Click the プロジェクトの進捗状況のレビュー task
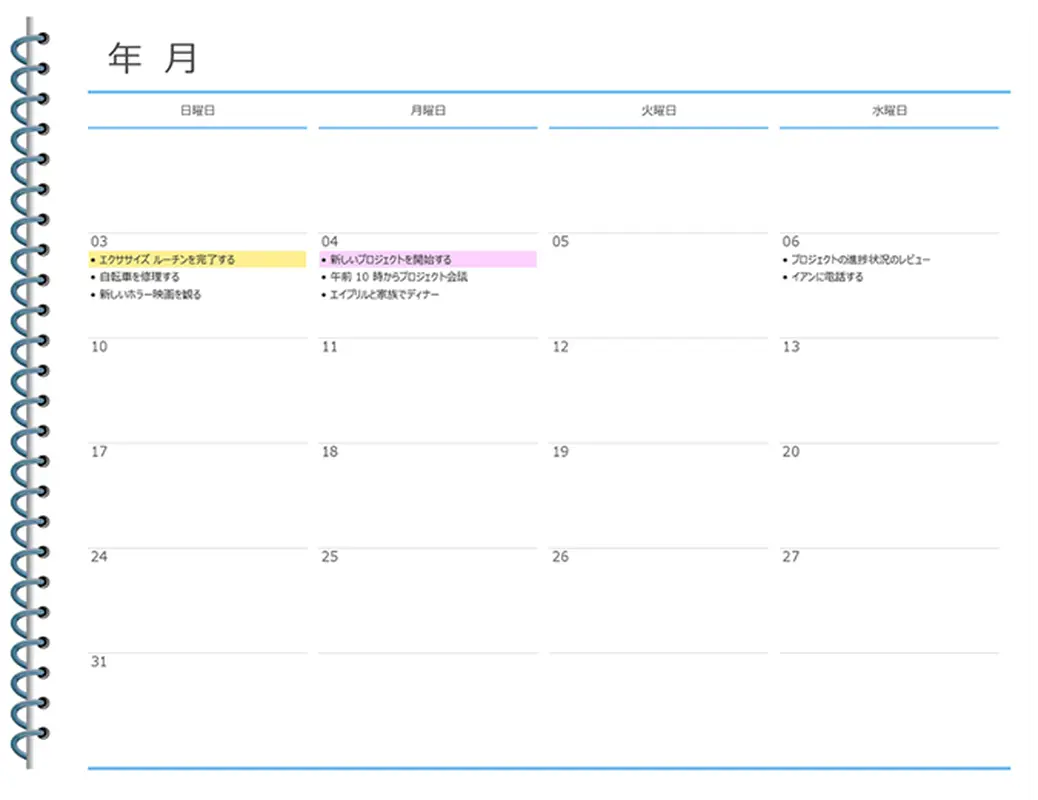The image size is (1038, 800). (860, 260)
